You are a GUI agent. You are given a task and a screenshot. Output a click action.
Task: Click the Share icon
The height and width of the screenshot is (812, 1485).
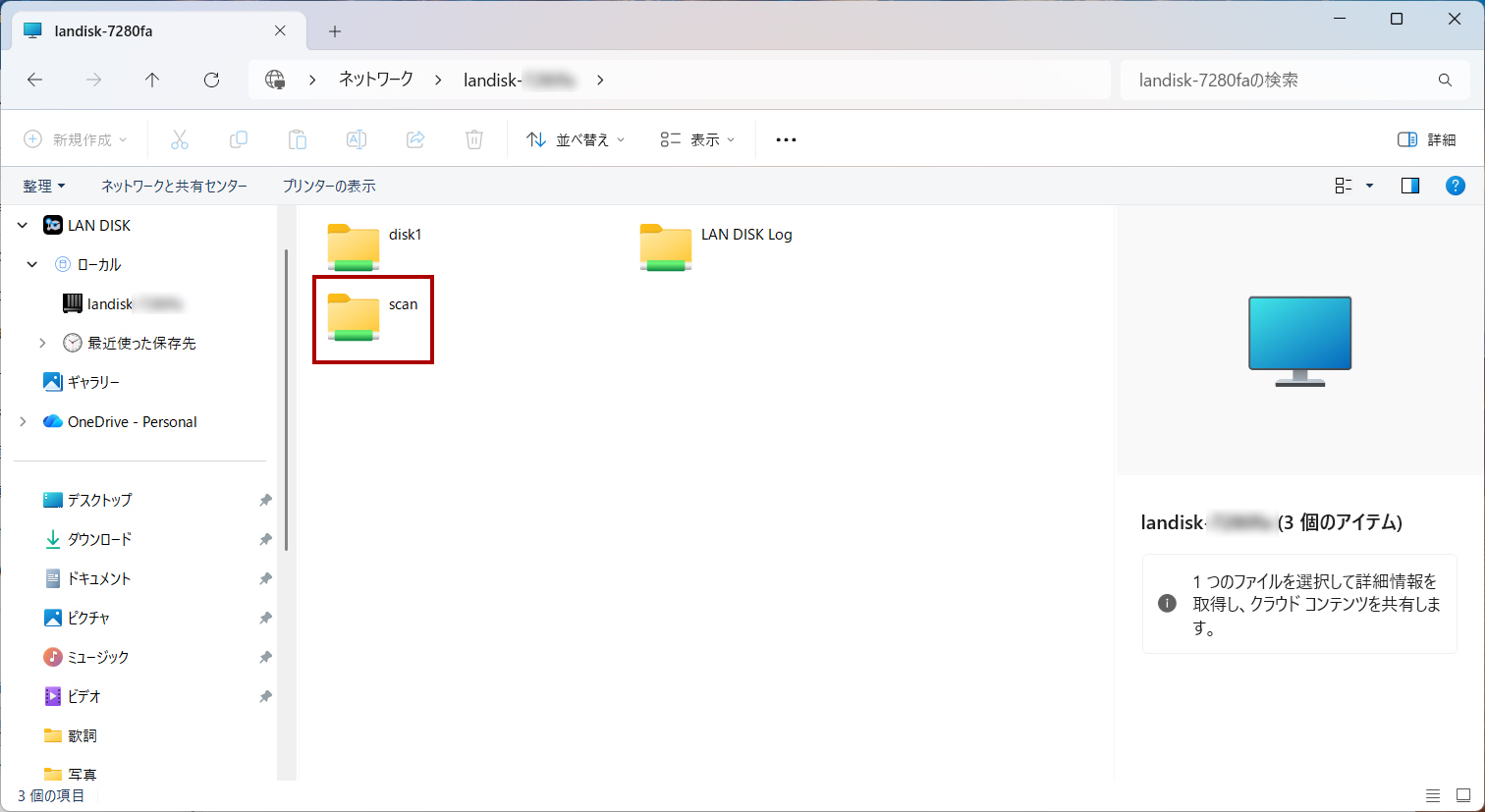(414, 138)
